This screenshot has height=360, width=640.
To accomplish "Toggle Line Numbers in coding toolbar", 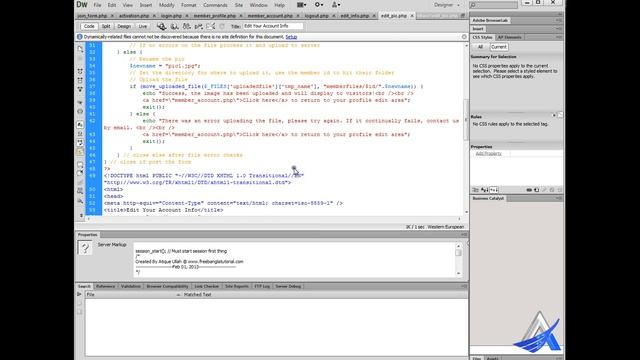I will pyautogui.click(x=80, y=124).
